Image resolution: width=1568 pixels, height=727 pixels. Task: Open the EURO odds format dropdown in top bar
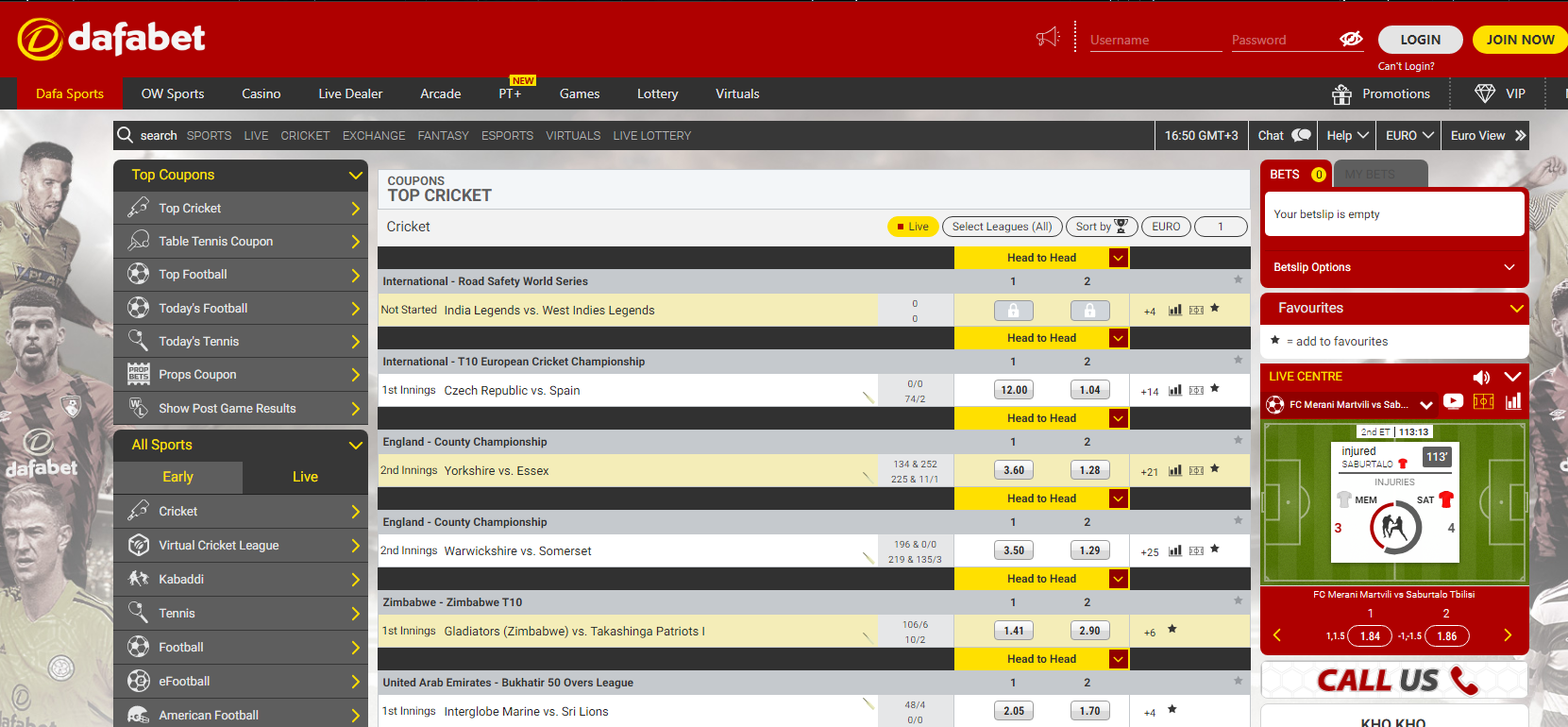point(1409,135)
